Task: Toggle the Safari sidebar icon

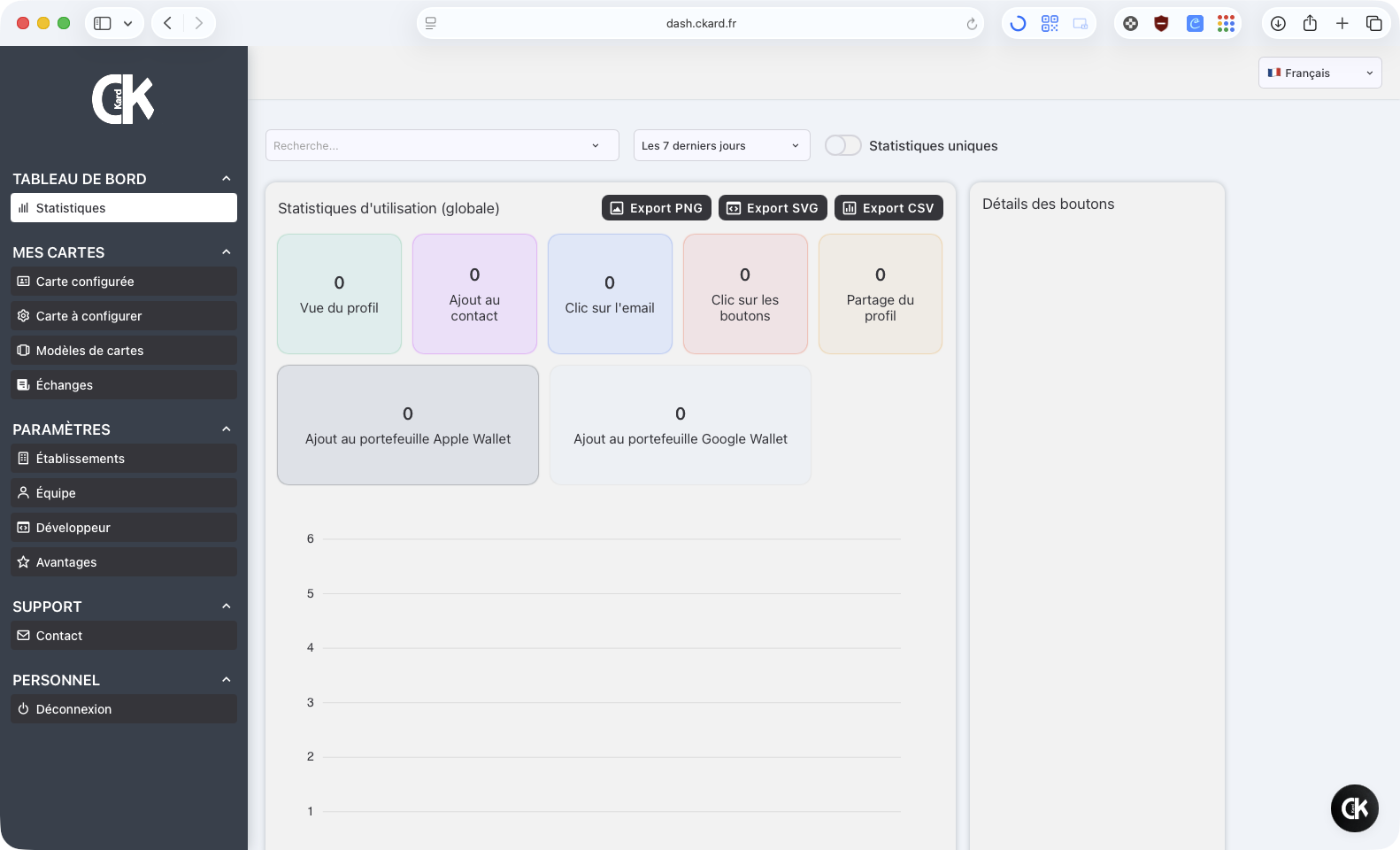Action: pos(103,23)
